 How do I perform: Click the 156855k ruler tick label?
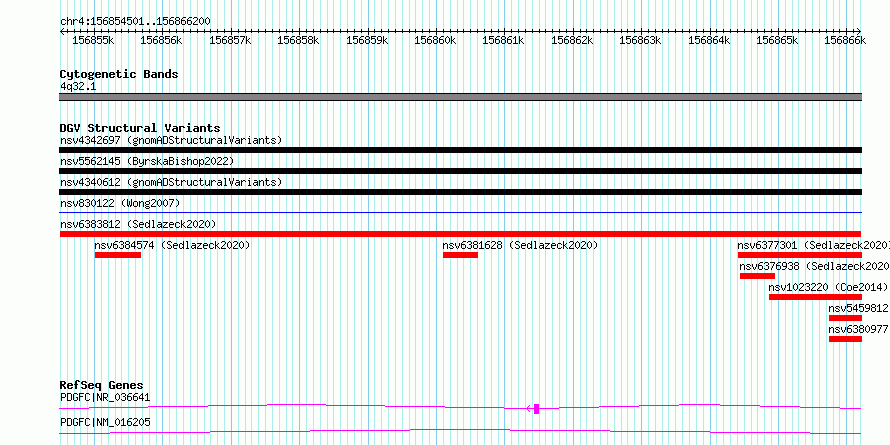click(93, 40)
